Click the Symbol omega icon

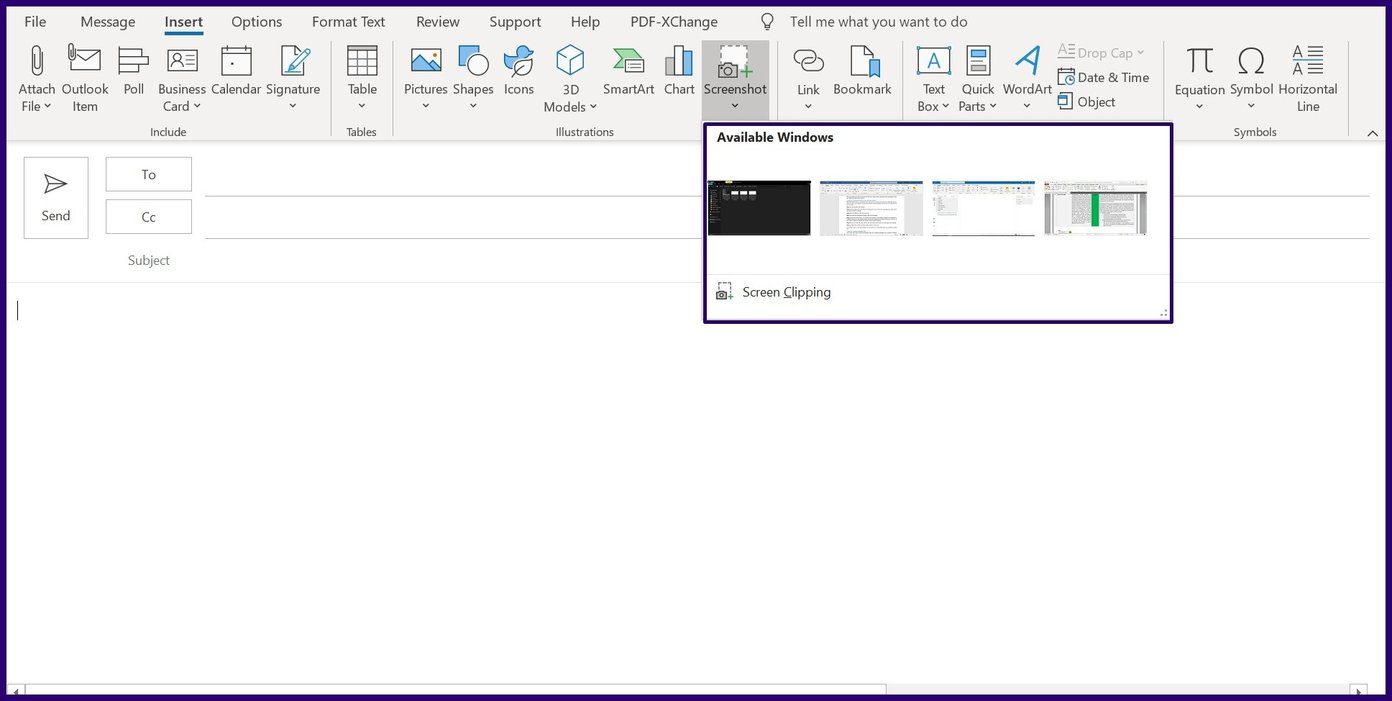(x=1251, y=60)
